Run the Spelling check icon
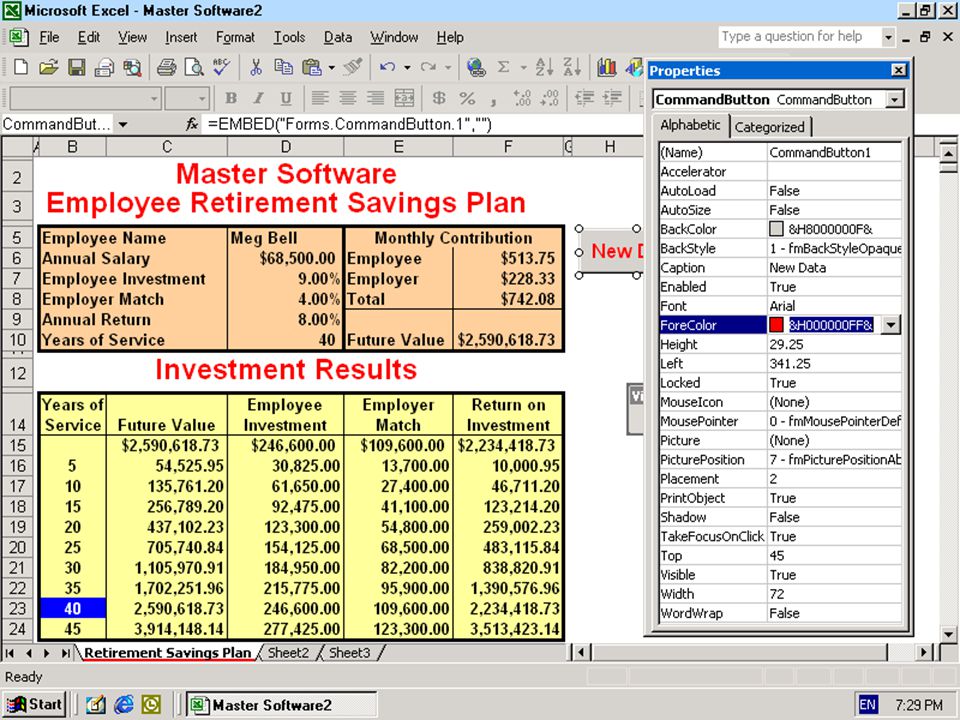This screenshot has width=960, height=720. [221, 67]
